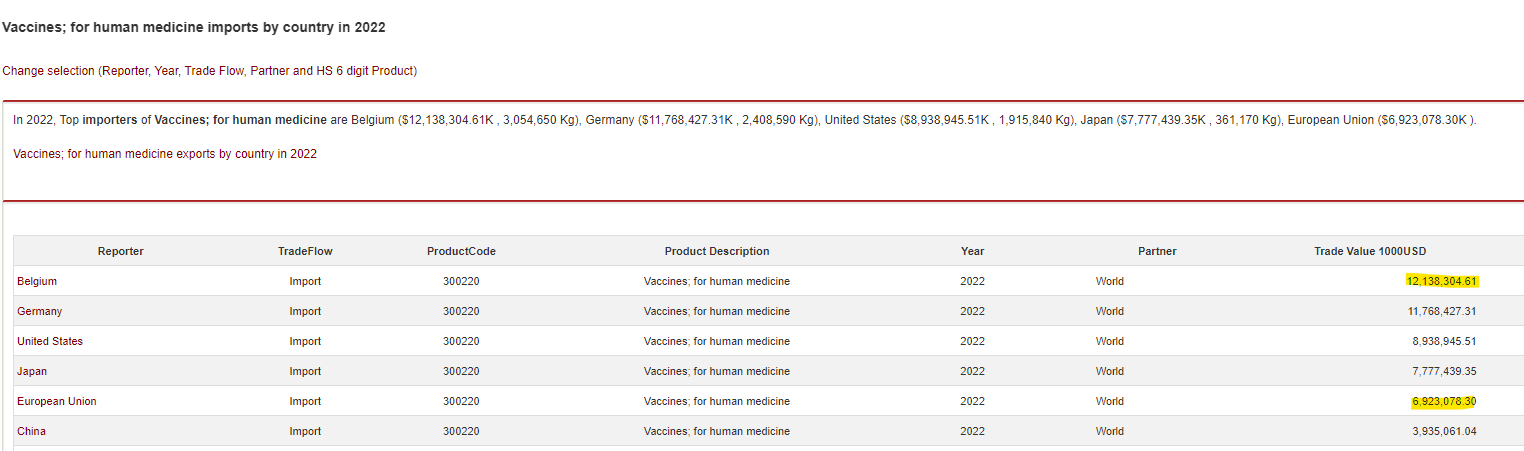Viewport: 1524px width, 451px height.
Task: Select the Product Description column header
Action: 717,251
